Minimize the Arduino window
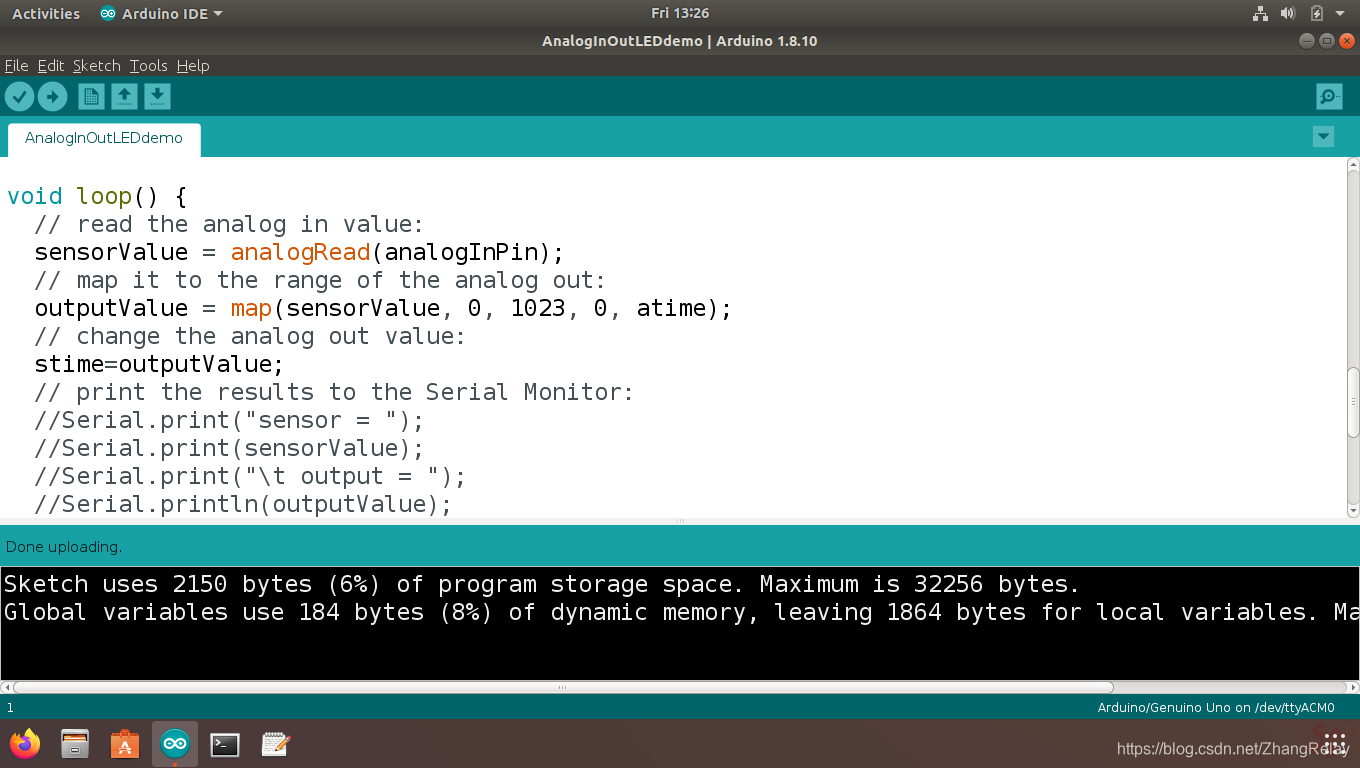The image size is (1360, 768). tap(1307, 41)
